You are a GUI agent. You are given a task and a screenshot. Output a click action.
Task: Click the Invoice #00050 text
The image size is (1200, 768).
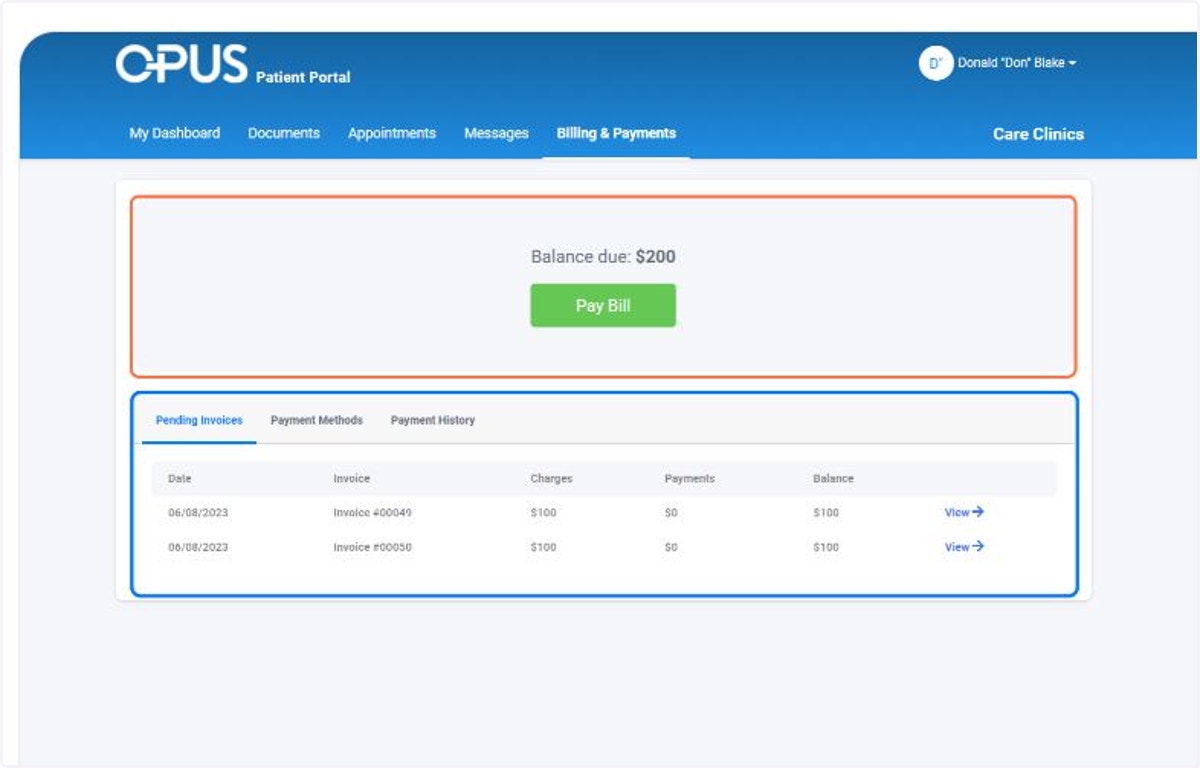372,548
